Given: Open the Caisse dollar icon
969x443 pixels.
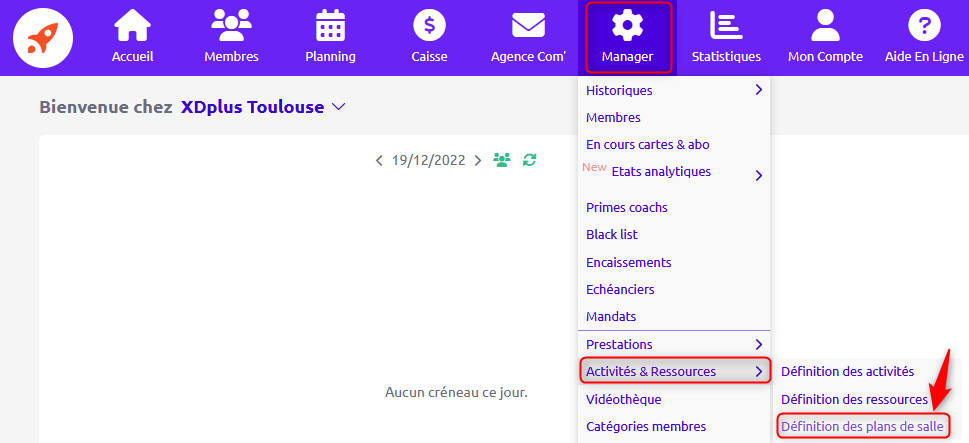Looking at the screenshot, I should click(429, 26).
